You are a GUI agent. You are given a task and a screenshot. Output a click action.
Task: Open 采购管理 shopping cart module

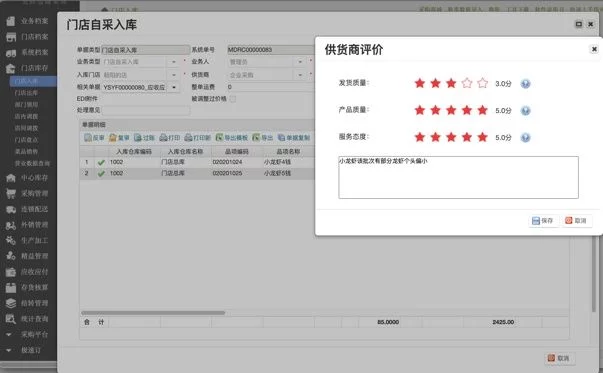click(28, 193)
